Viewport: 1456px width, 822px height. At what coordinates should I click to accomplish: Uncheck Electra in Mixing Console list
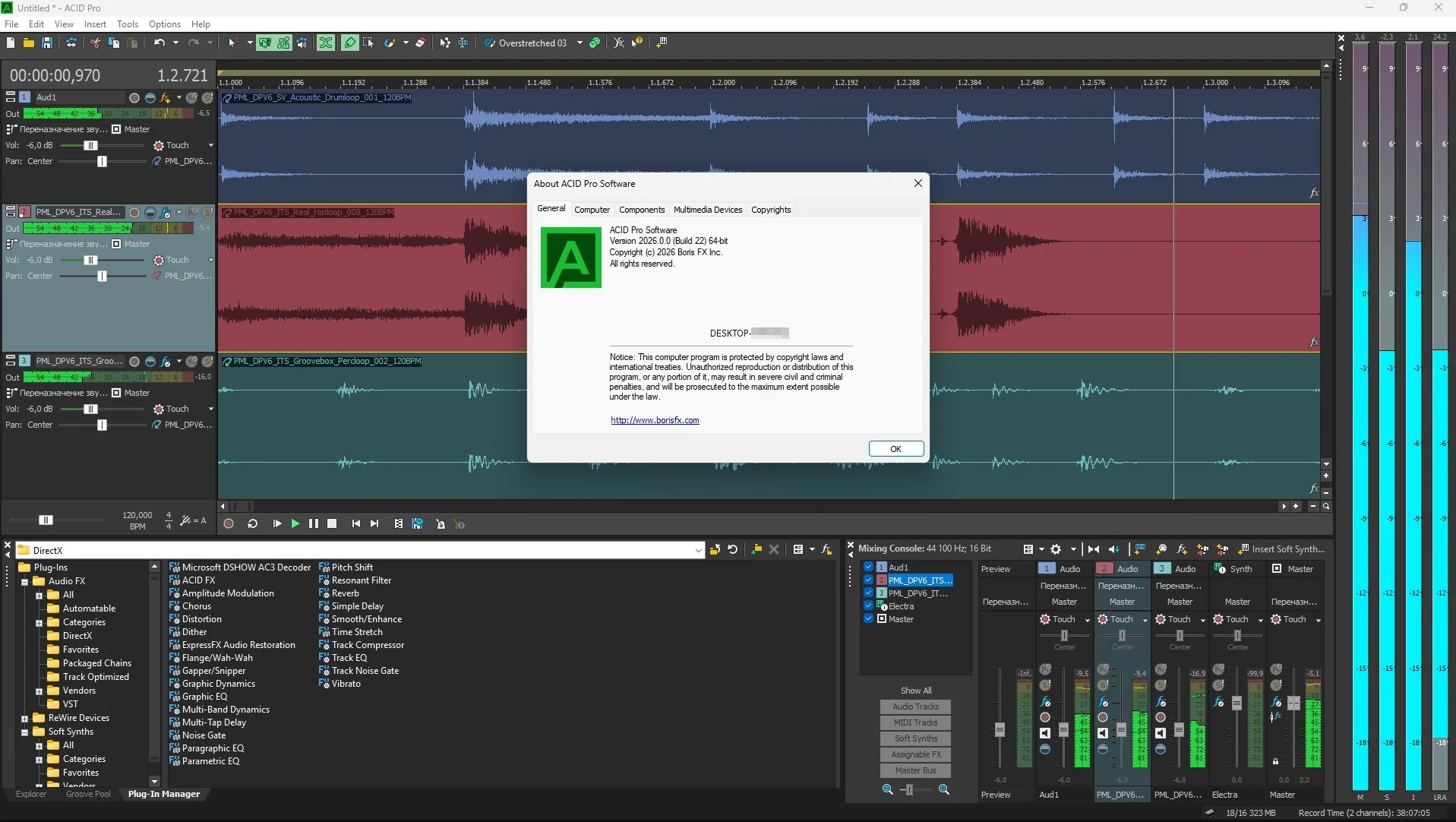point(868,605)
